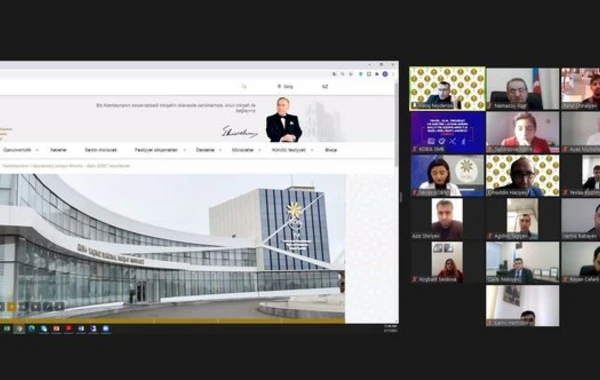The image size is (600, 380).
Task: Click the red PowerPoint icon in the taskbar
Action: 56,328
